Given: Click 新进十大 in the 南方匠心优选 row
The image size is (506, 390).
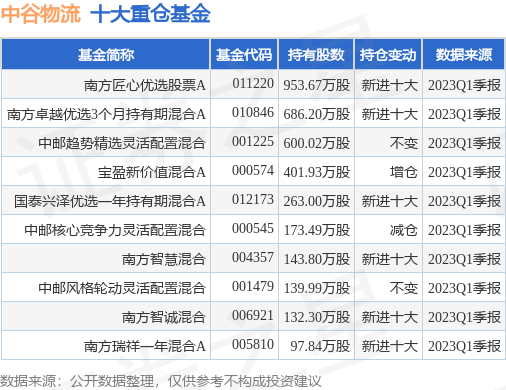Looking at the screenshot, I should 390,85.
